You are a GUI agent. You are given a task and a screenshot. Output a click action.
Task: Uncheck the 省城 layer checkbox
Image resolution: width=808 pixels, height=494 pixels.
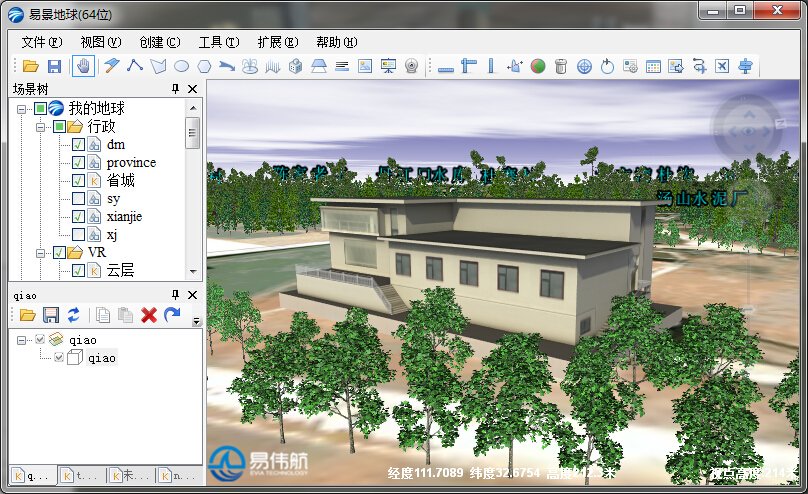pos(78,181)
